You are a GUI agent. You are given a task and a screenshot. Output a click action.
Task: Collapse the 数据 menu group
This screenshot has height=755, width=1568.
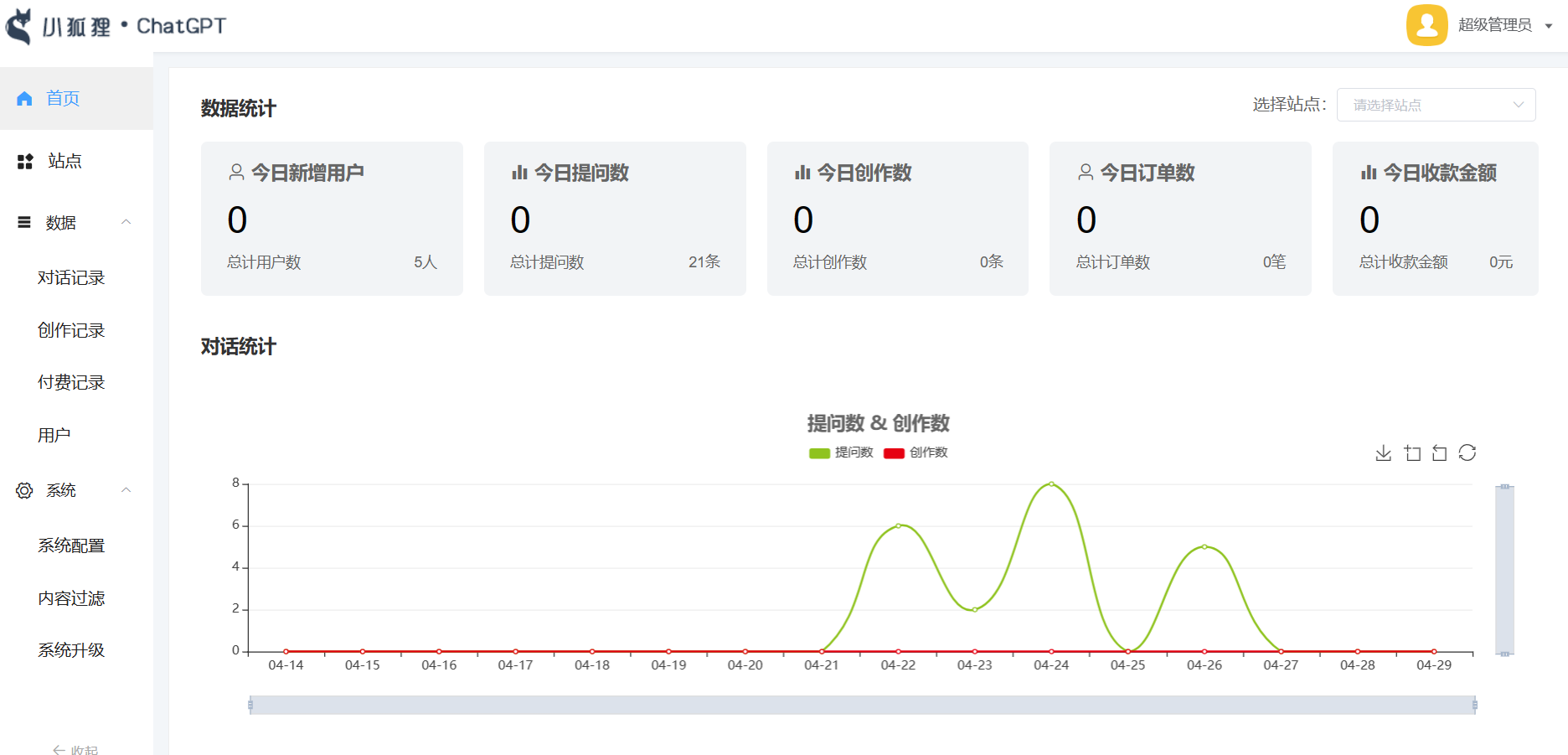point(126,222)
